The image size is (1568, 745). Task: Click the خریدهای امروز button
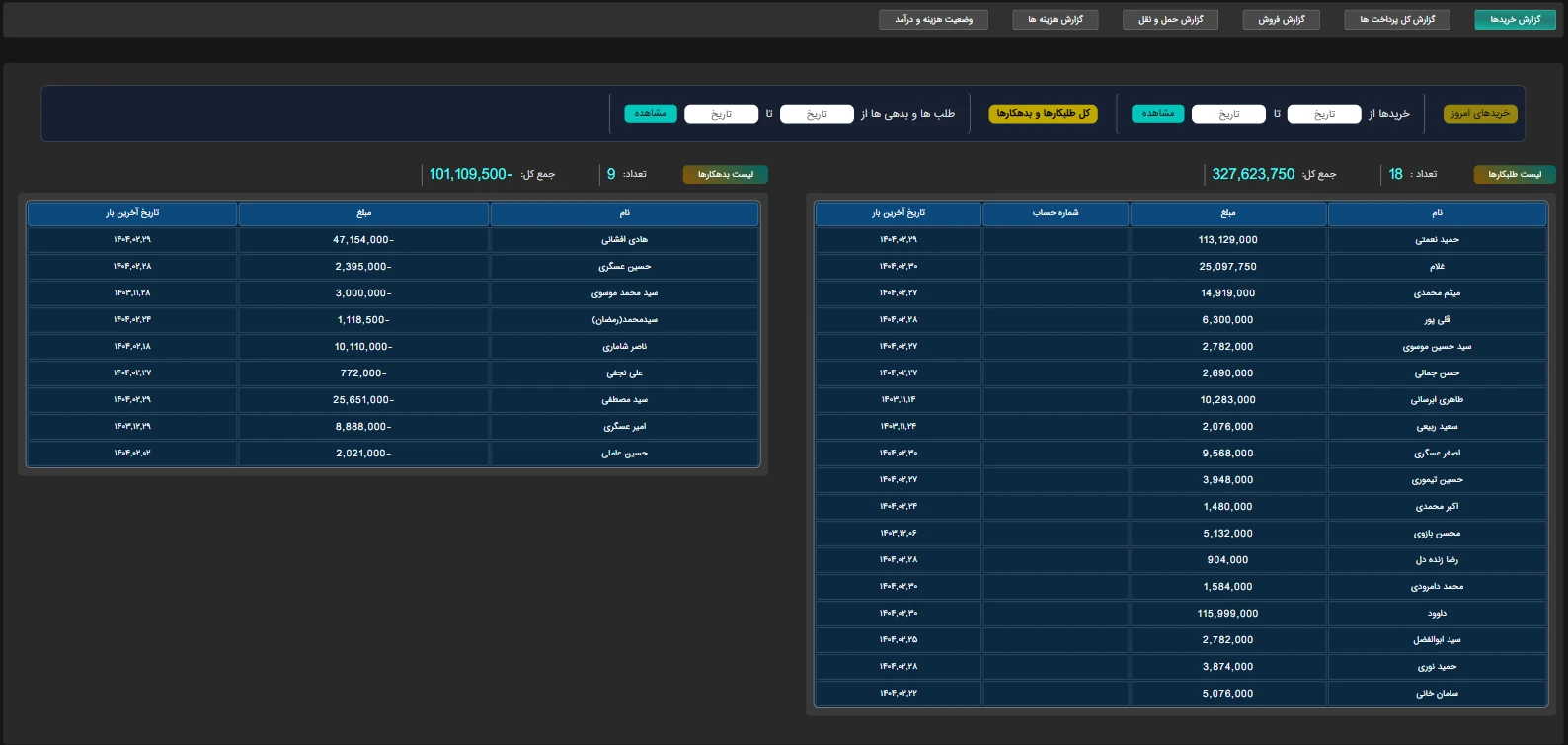1480,114
